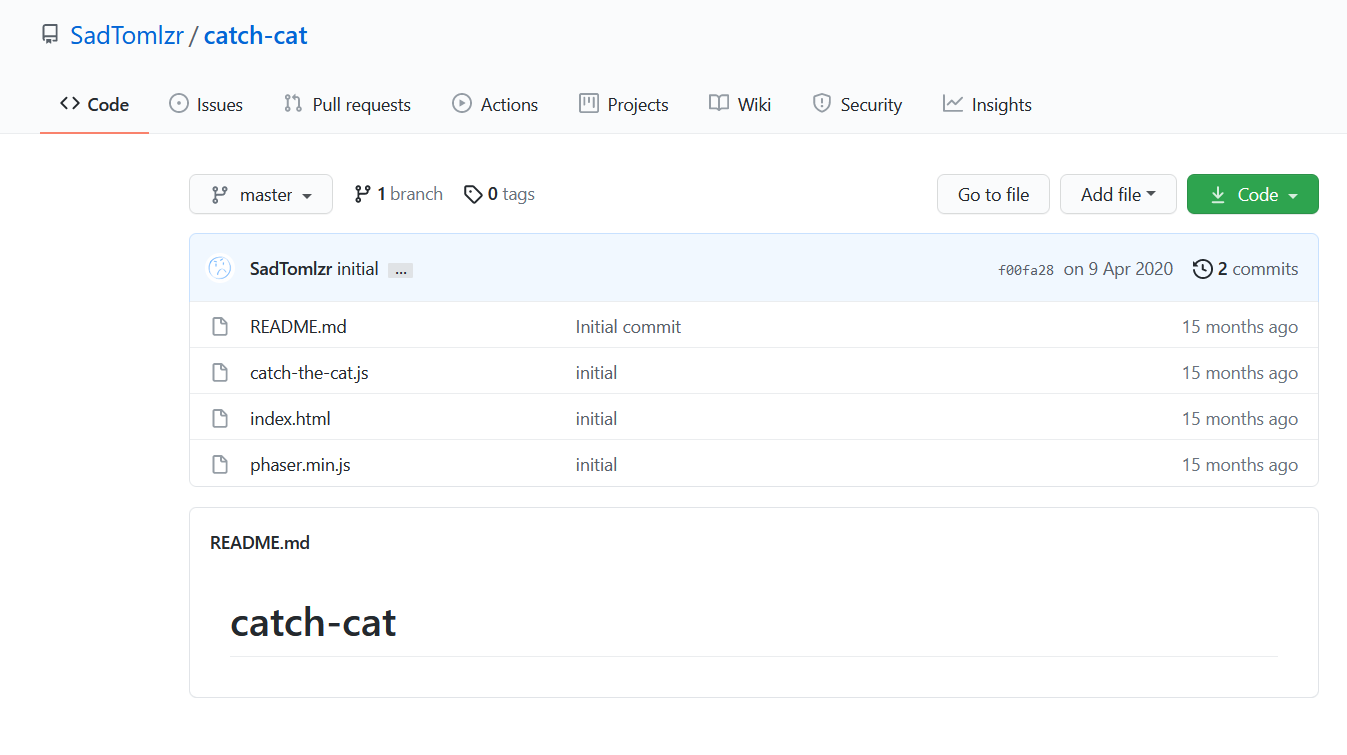The image size is (1347, 755).
Task: Open the Security tab
Action: [x=857, y=104]
